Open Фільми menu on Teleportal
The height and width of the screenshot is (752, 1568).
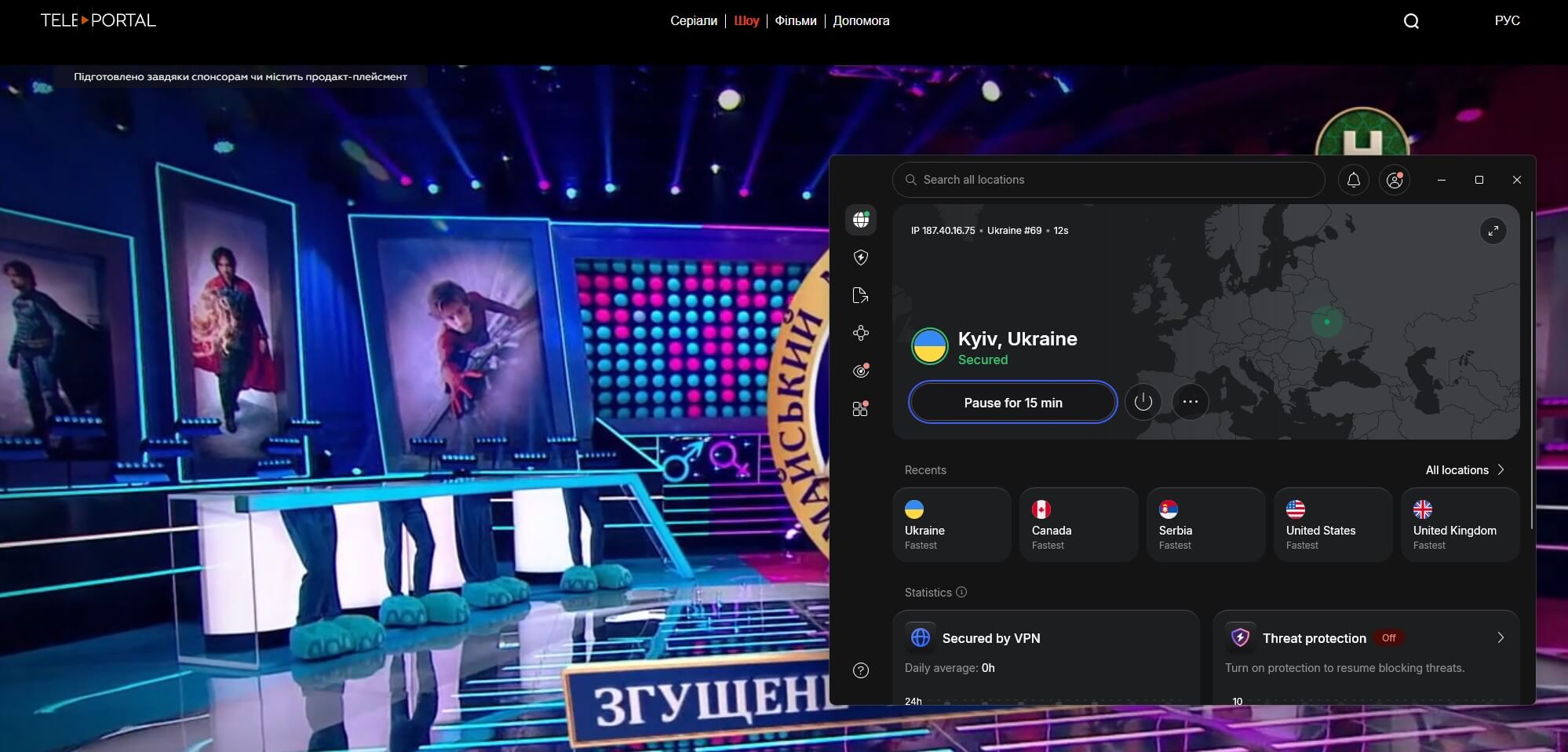pyautogui.click(x=796, y=21)
